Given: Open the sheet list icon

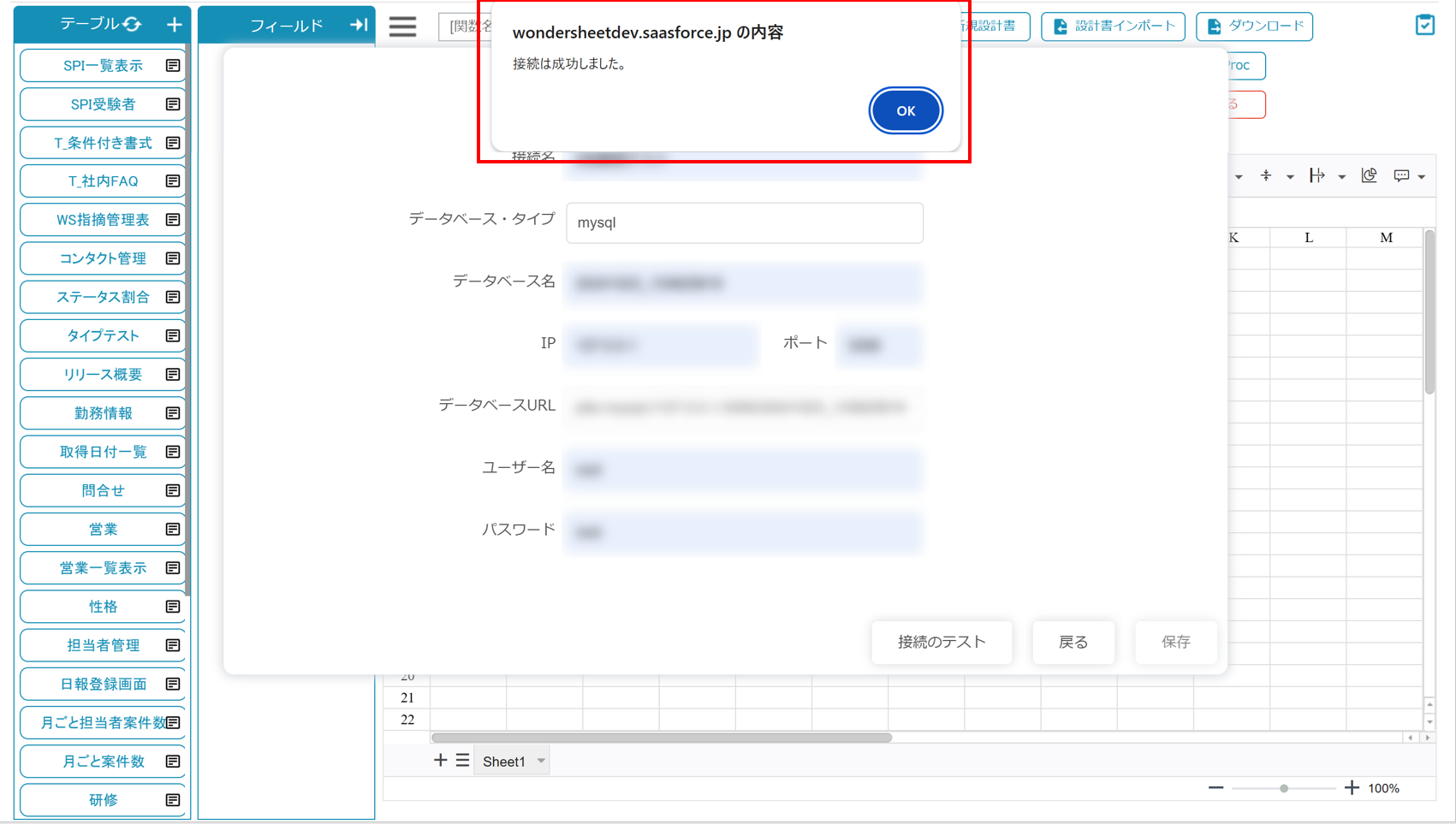Looking at the screenshot, I should 462,760.
